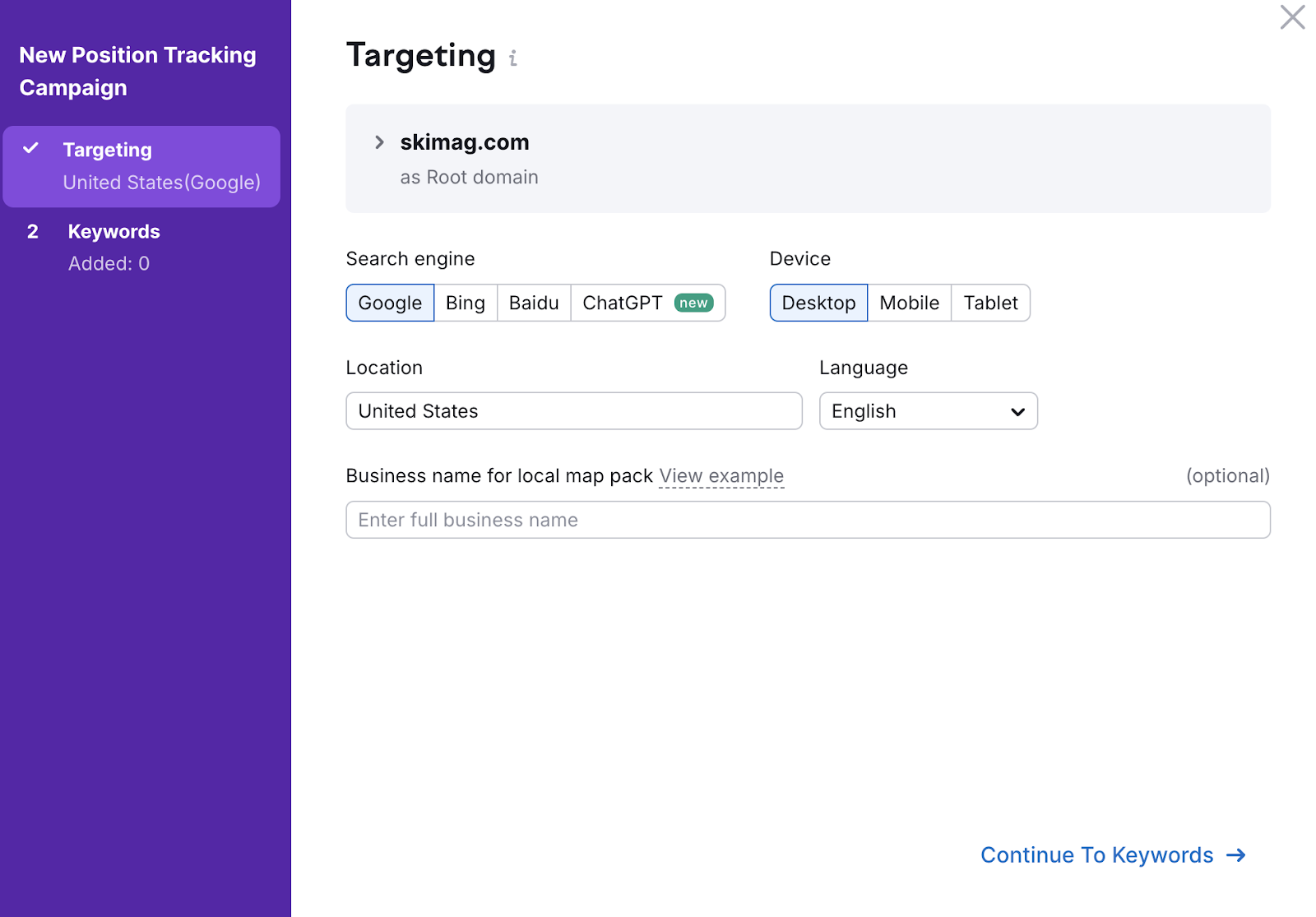Click the info icon next to Targeting heading

(x=514, y=58)
